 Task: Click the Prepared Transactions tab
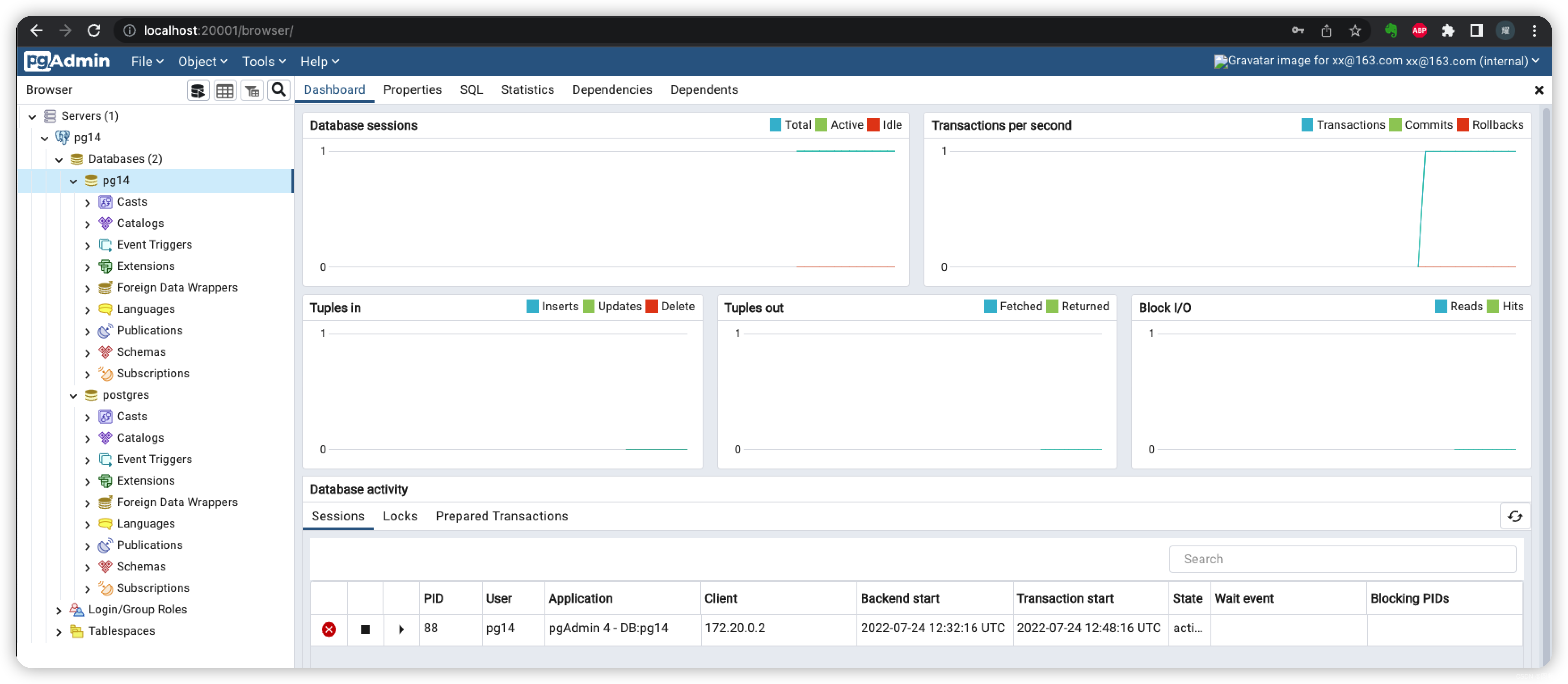501,516
